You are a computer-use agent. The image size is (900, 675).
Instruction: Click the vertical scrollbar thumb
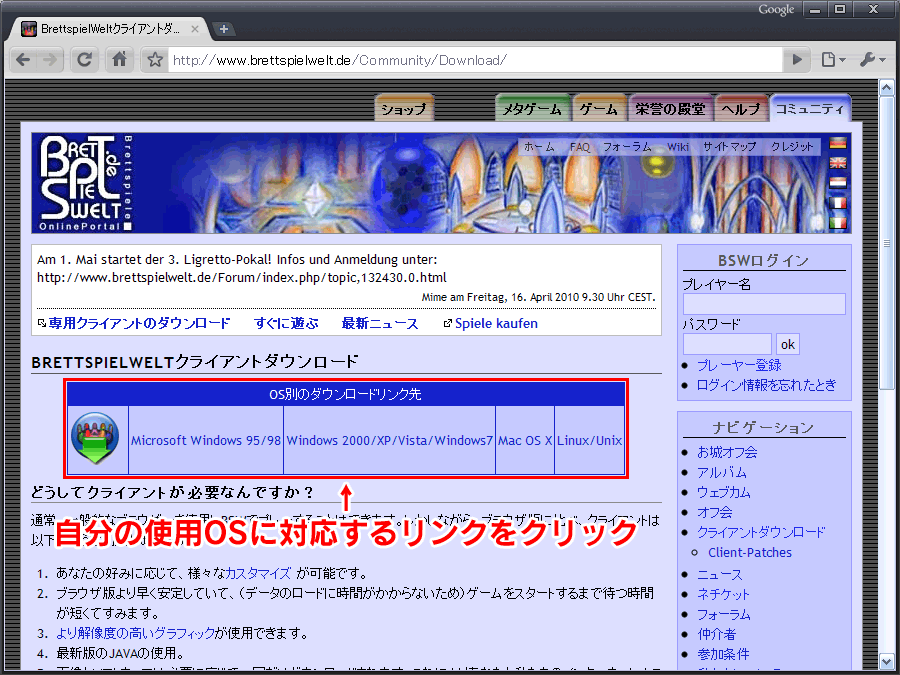(886, 243)
